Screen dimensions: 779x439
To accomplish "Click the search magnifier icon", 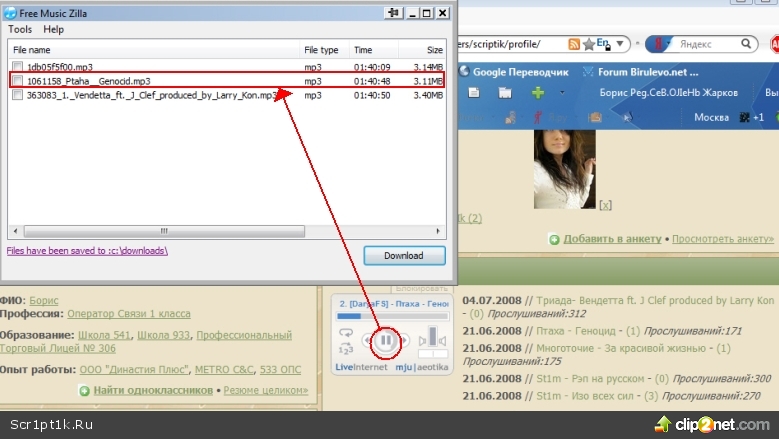I will pyautogui.click(x=746, y=44).
